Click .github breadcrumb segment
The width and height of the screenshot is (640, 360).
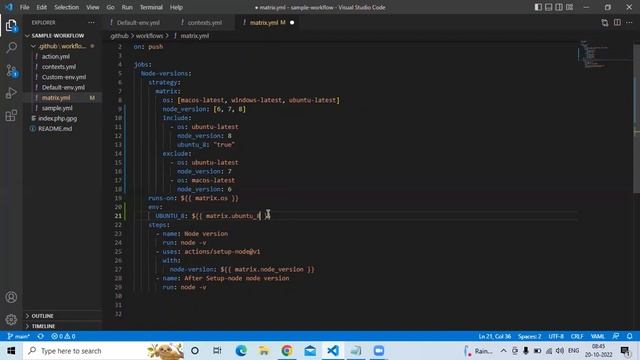[119, 36]
